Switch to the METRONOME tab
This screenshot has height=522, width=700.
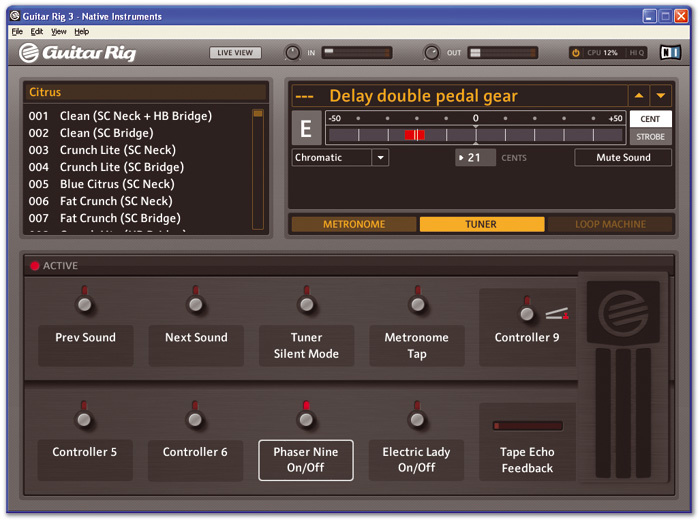click(354, 224)
